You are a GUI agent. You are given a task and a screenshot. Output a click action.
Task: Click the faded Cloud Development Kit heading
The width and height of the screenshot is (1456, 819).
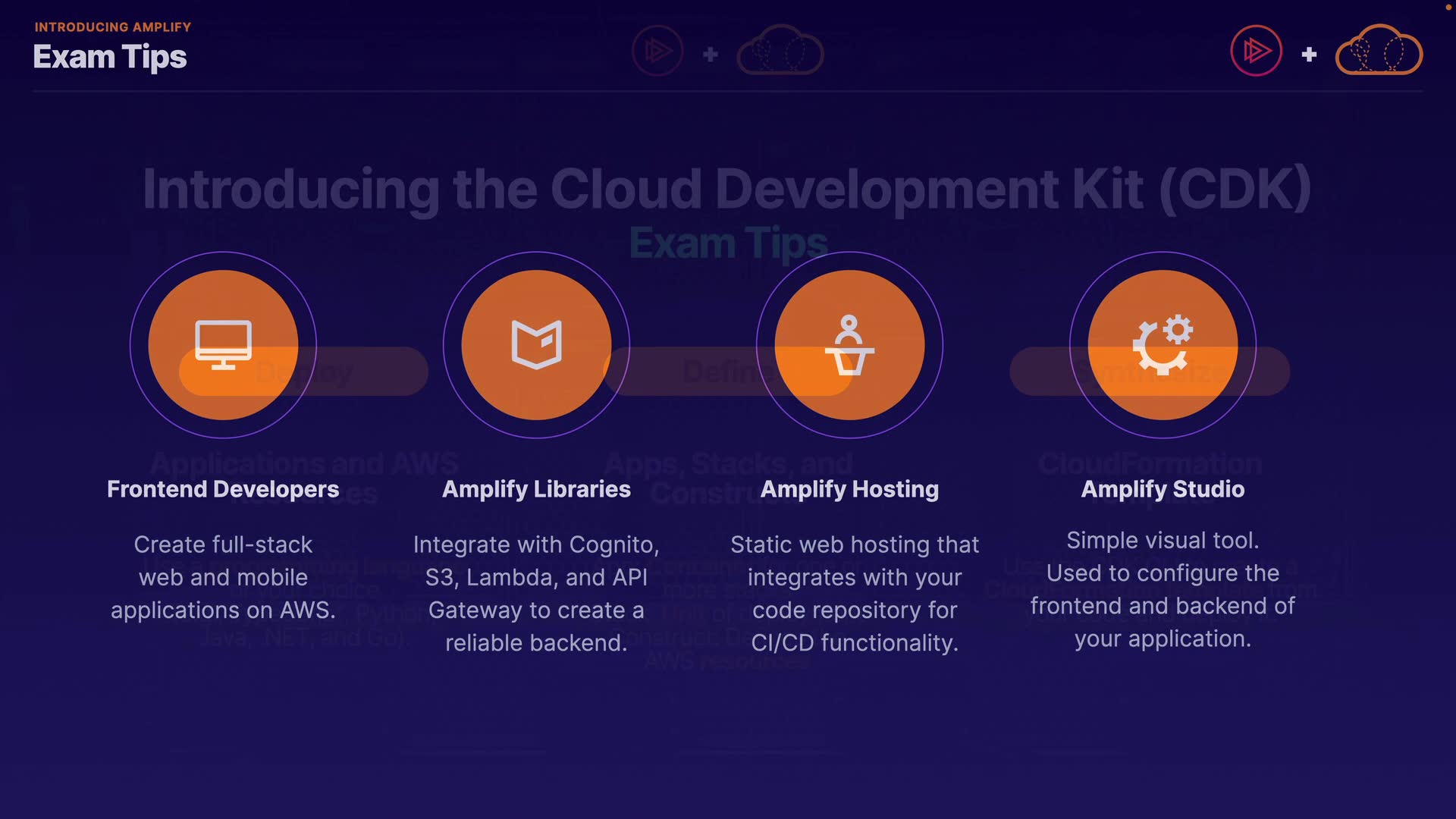click(x=726, y=189)
